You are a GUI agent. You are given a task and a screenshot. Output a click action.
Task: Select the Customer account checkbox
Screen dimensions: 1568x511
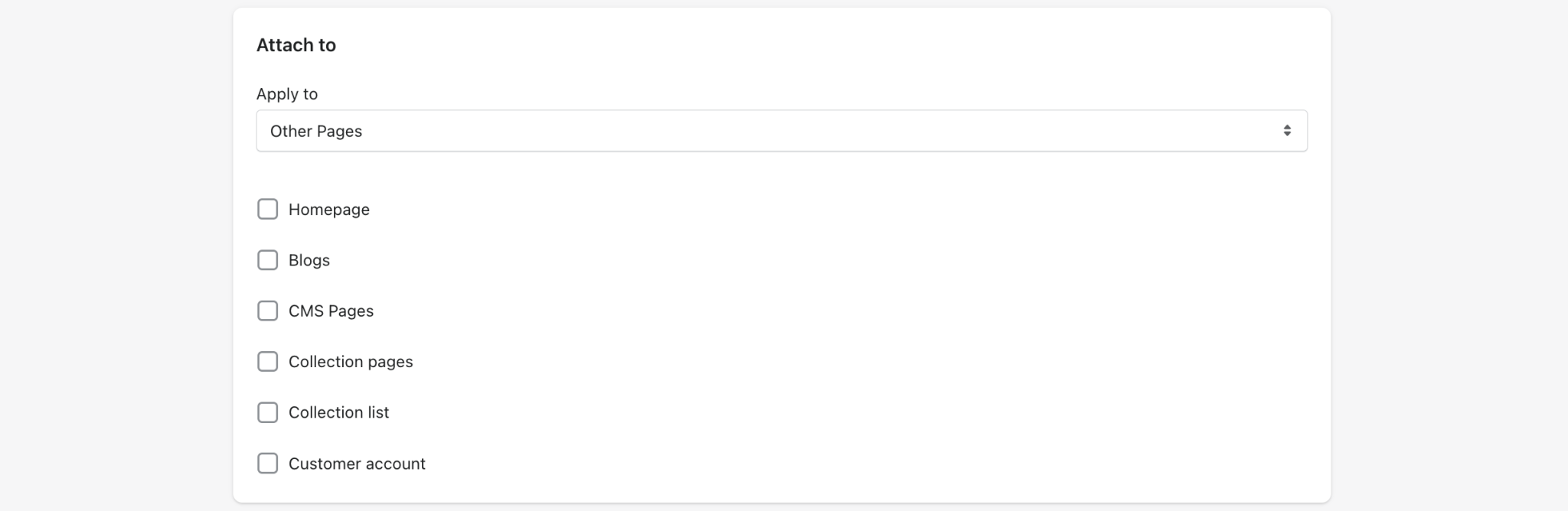267,463
